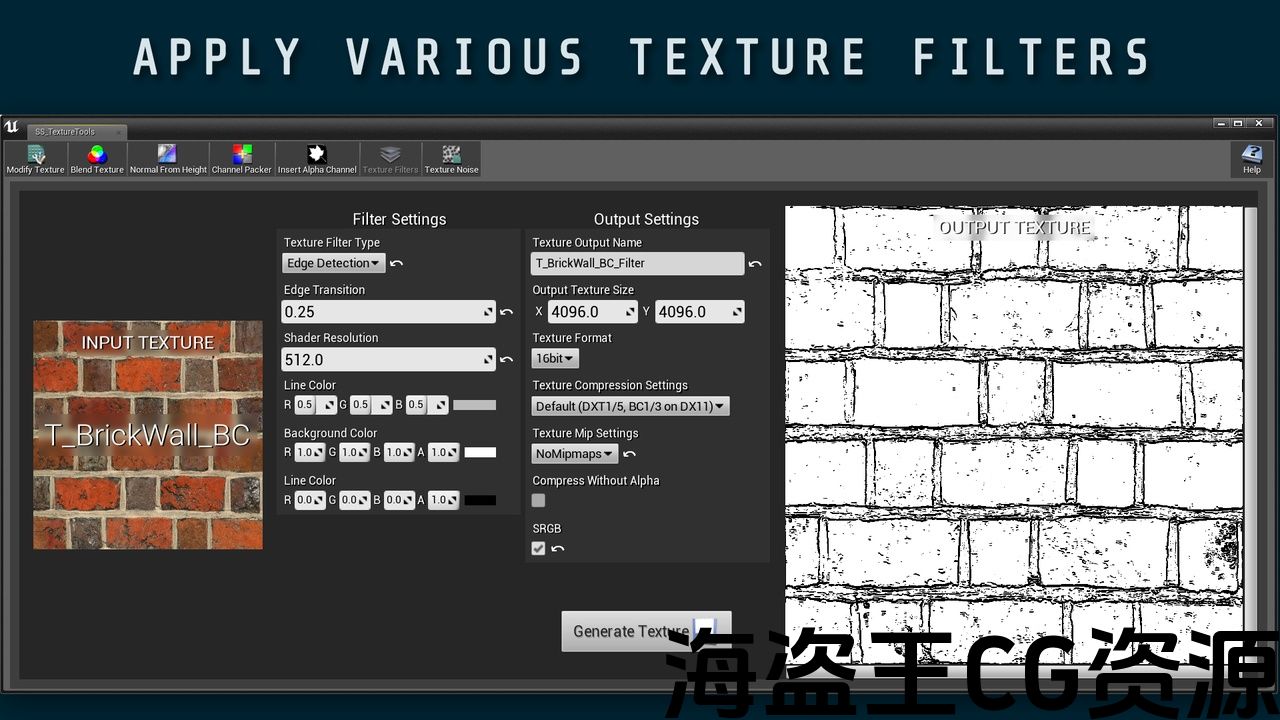Viewport: 1280px width, 720px height.
Task: Select the Channel Packer tool
Action: [242, 159]
